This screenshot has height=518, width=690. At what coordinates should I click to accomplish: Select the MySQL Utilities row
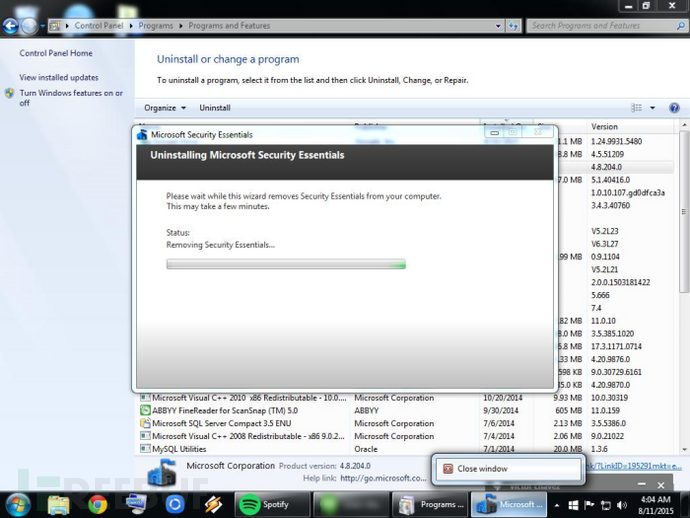pyautogui.click(x=407, y=449)
